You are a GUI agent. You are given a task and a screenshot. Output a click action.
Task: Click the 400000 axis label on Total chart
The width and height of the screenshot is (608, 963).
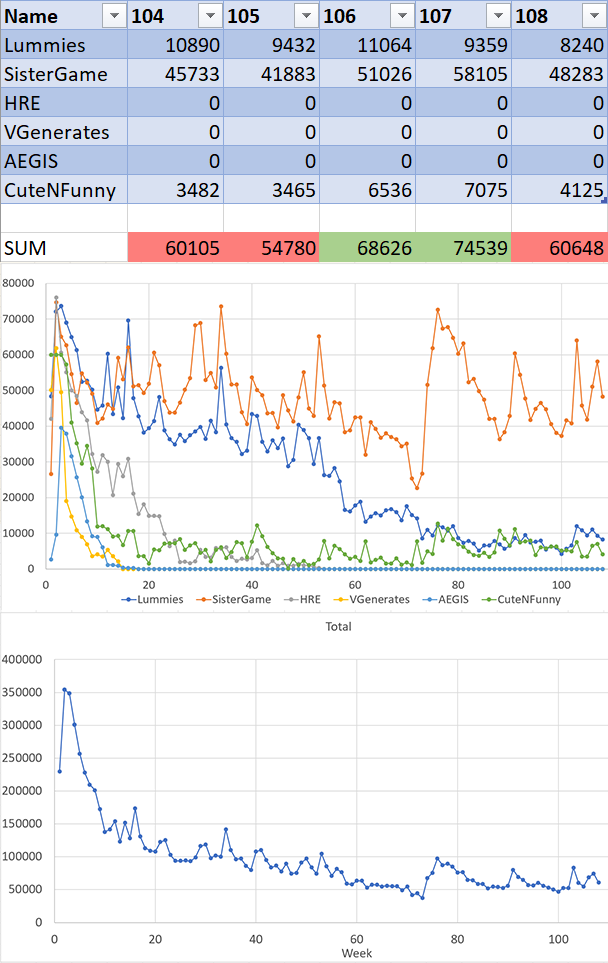coord(22,659)
